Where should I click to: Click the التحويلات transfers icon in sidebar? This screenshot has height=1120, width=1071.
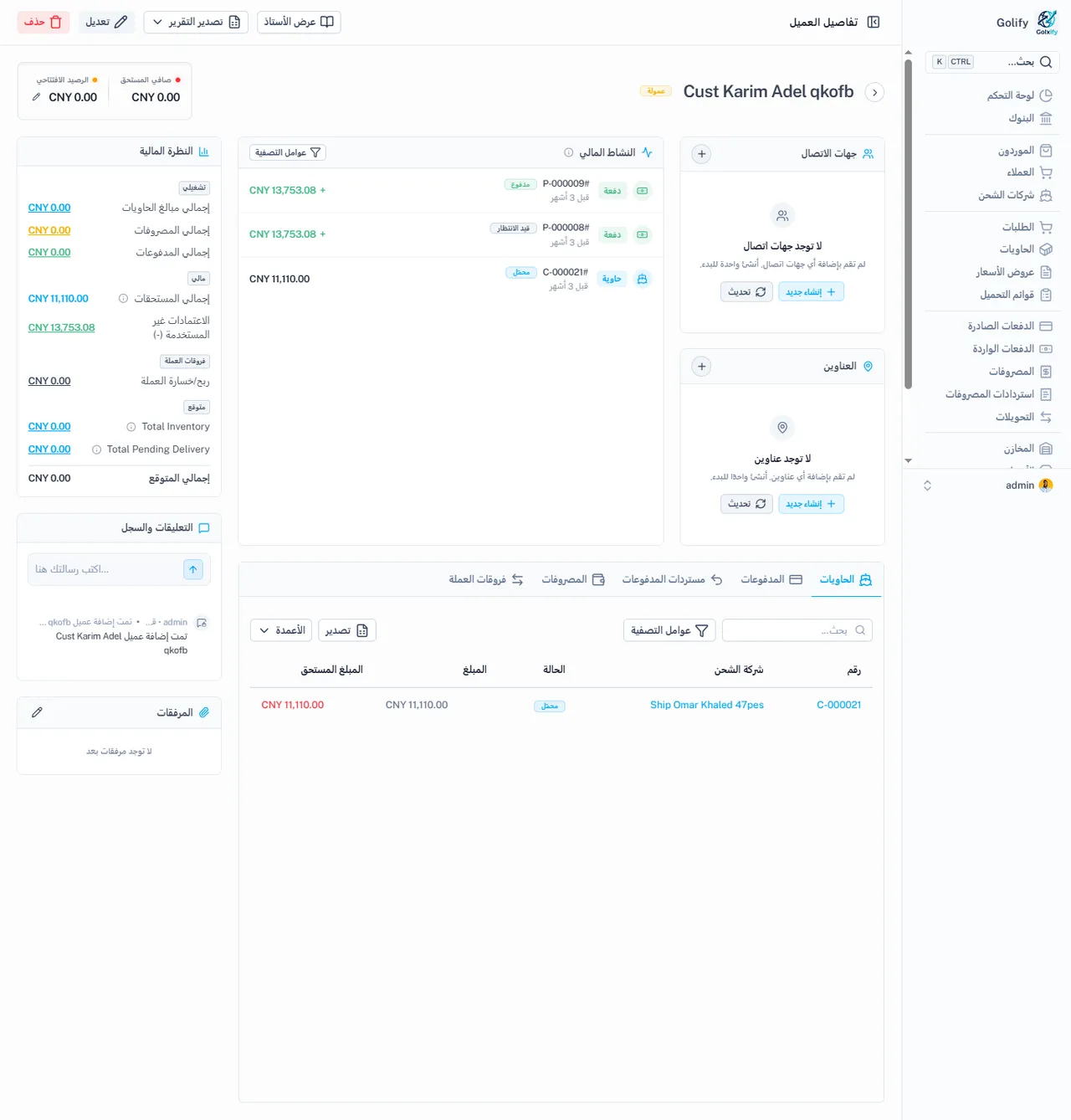(1046, 417)
